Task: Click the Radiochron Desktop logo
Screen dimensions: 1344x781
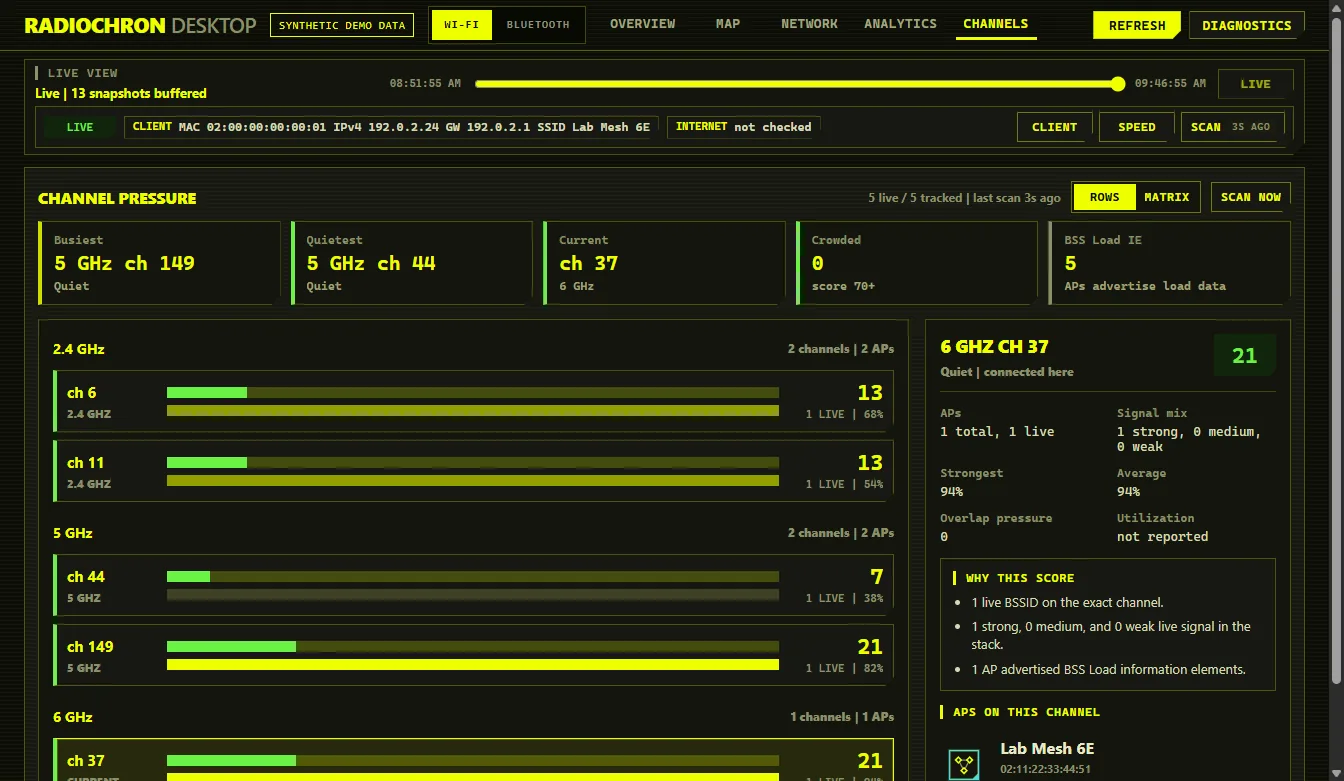Action: (140, 25)
